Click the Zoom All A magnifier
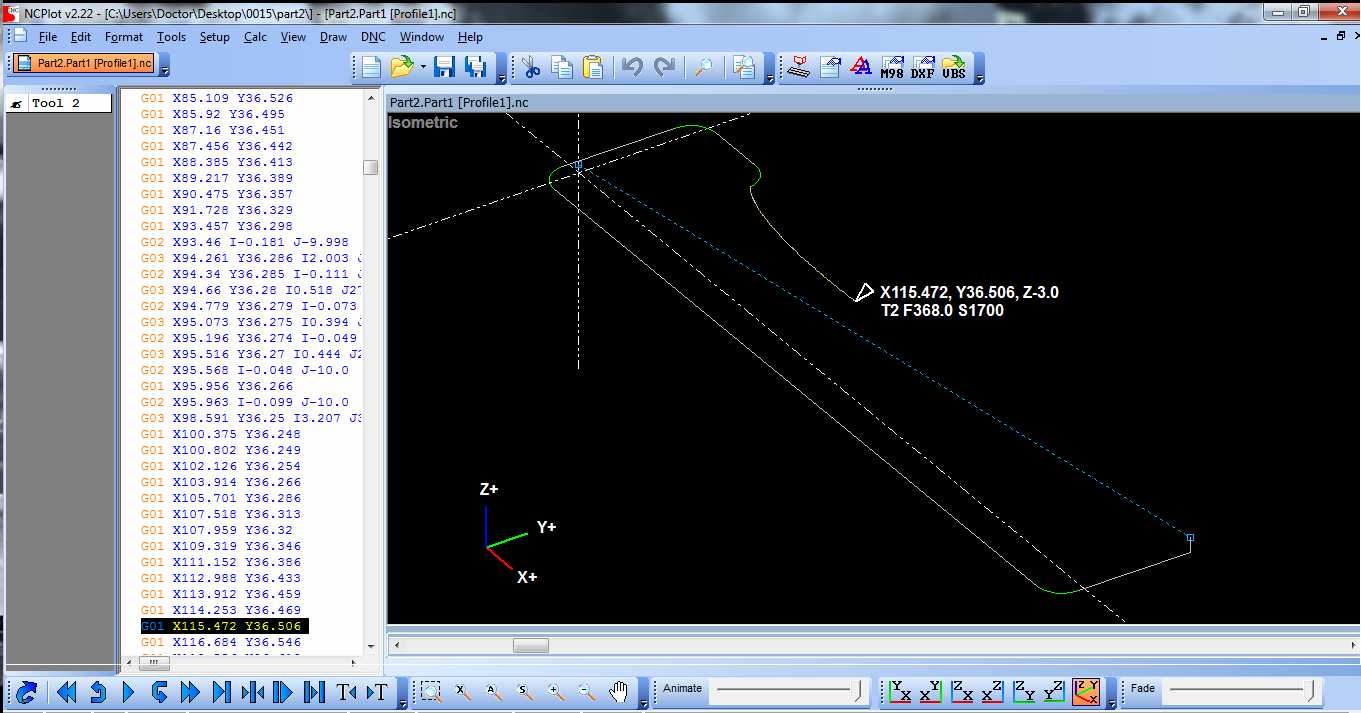Viewport: 1361px width, 713px height. 494,691
